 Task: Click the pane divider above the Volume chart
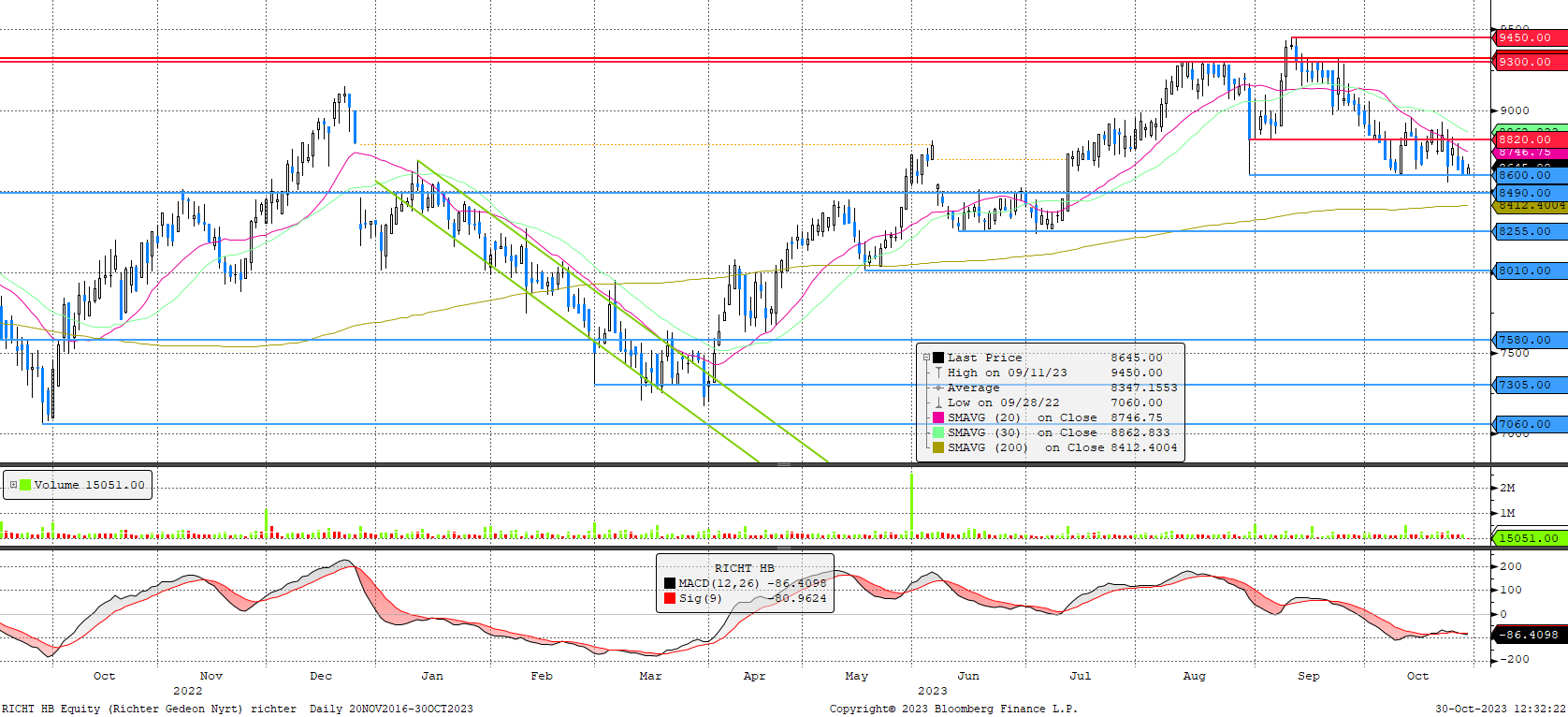click(784, 465)
